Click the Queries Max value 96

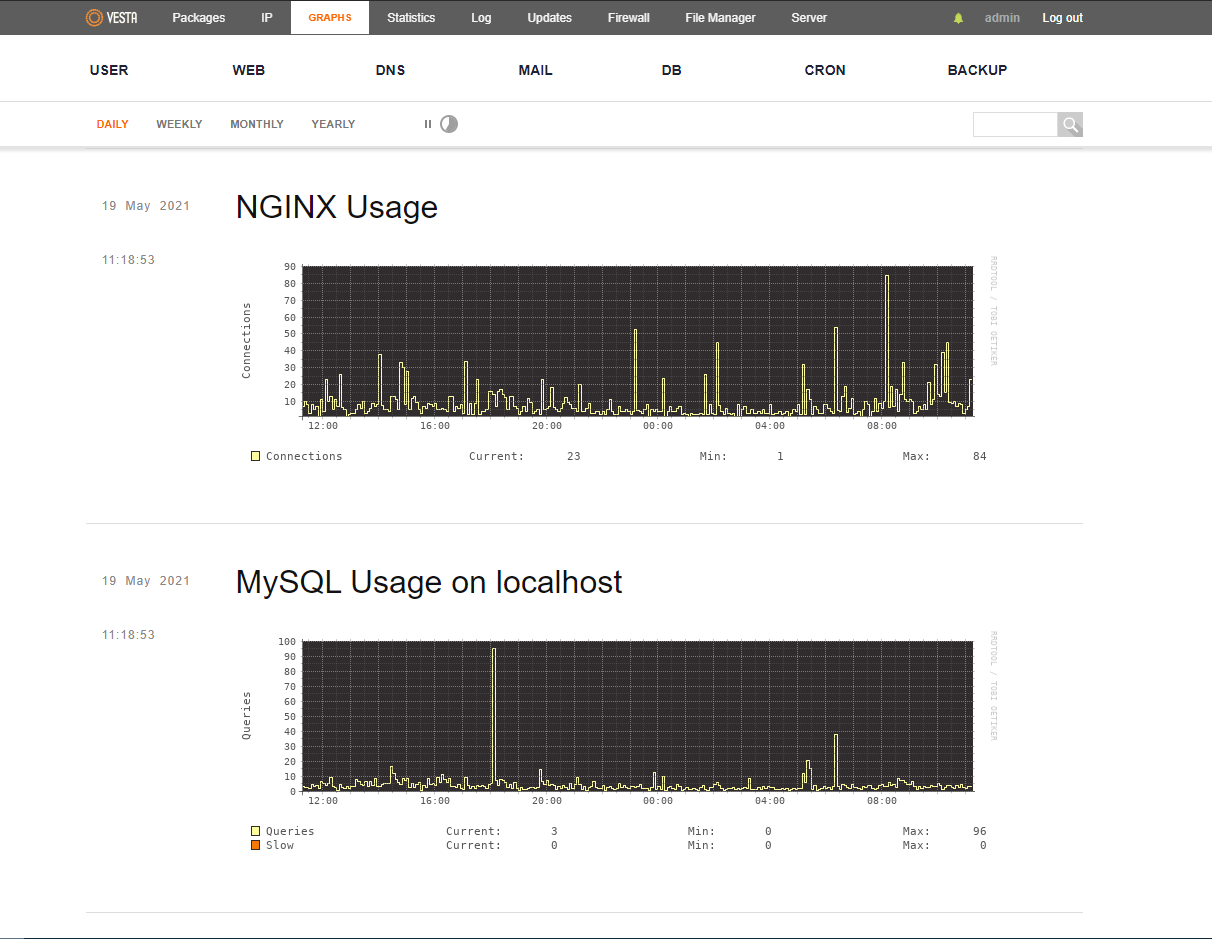[x=979, y=831]
